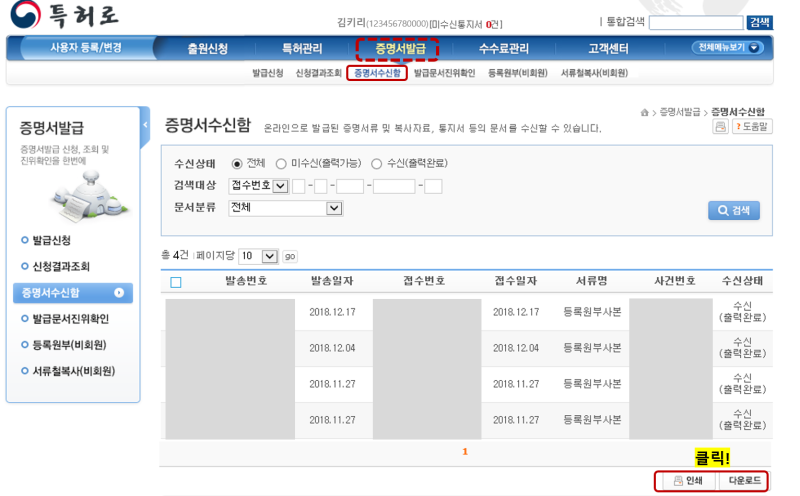
Task: Click the blue 검색 button with magnifier
Action: (734, 210)
